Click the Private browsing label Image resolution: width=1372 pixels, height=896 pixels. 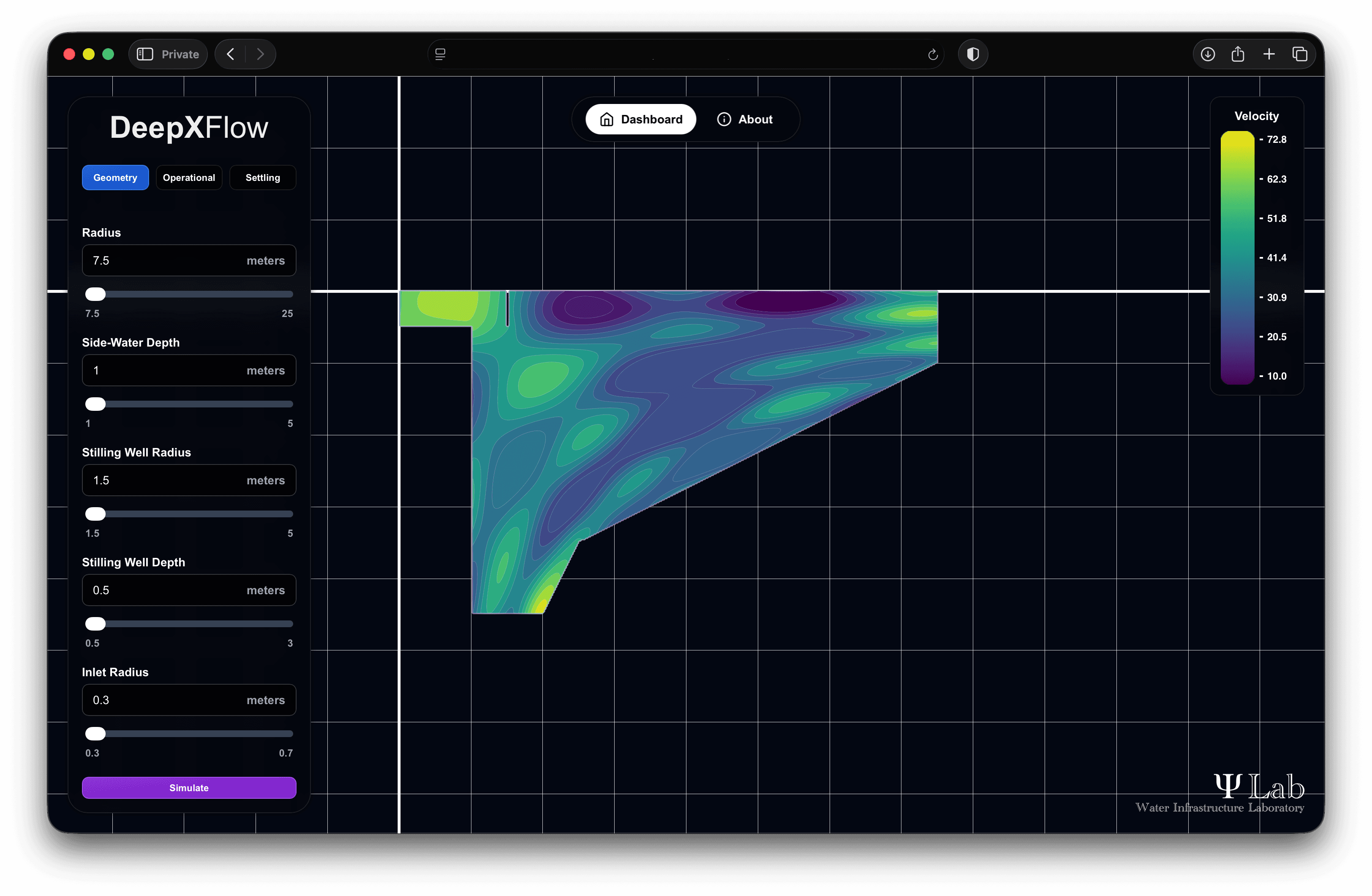[180, 54]
